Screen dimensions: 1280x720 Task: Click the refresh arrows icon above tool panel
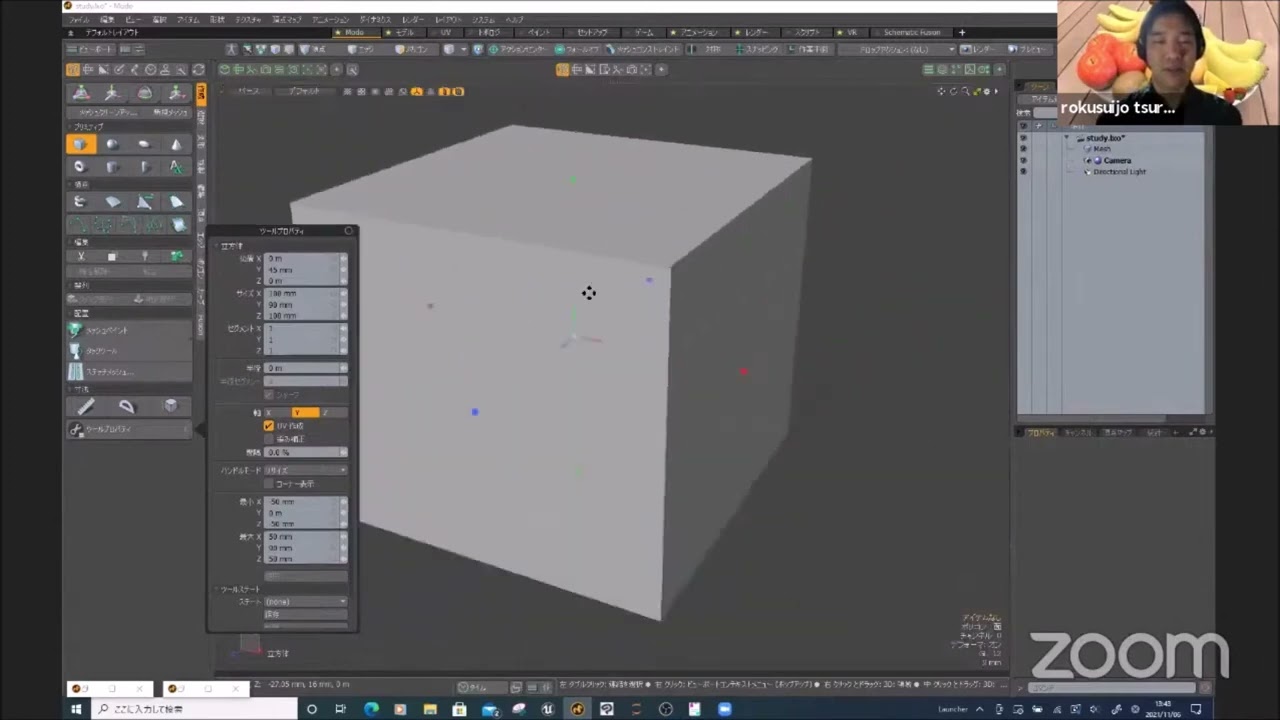[x=198, y=70]
